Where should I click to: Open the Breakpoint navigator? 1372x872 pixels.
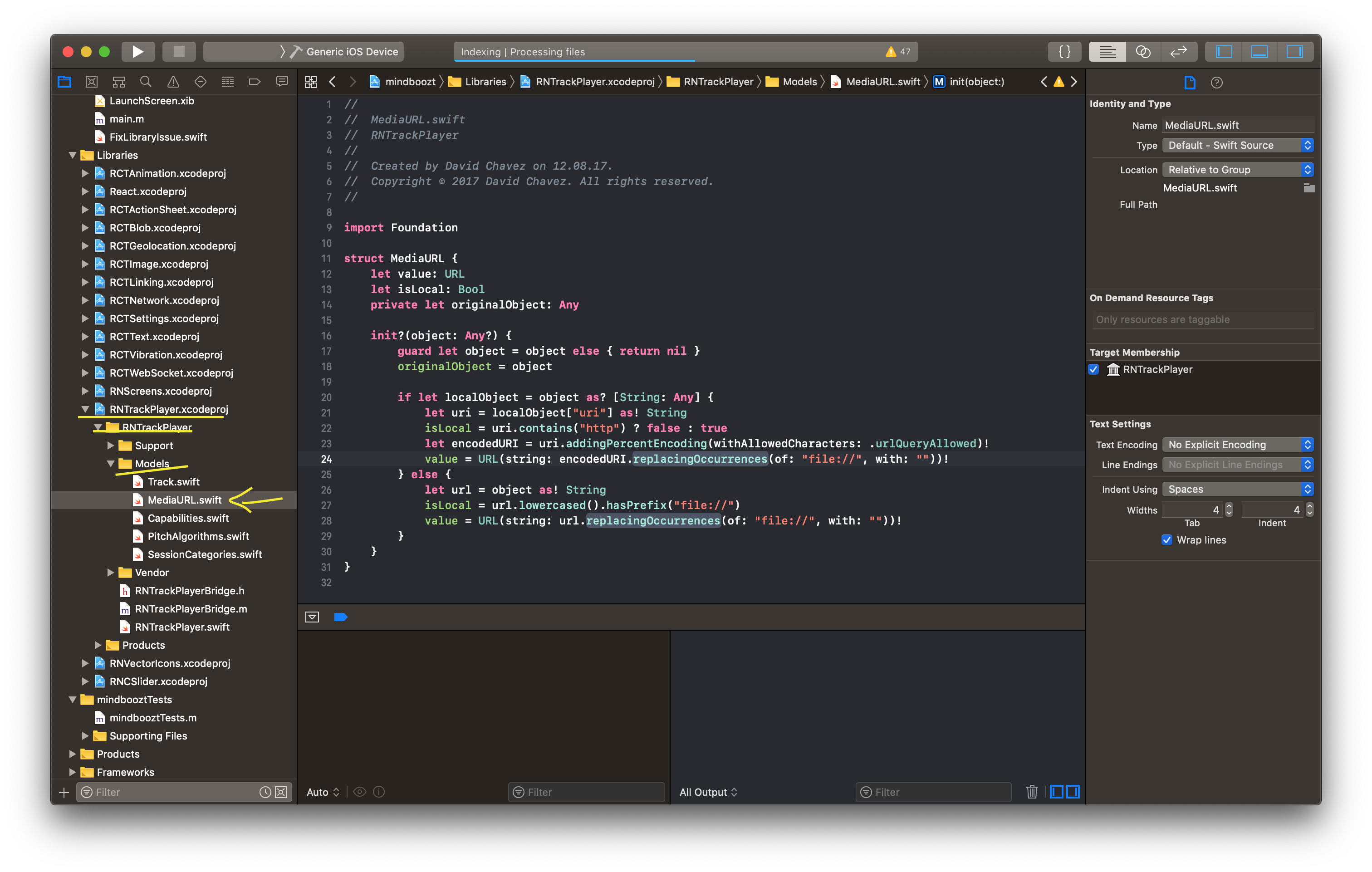pyautogui.click(x=255, y=82)
